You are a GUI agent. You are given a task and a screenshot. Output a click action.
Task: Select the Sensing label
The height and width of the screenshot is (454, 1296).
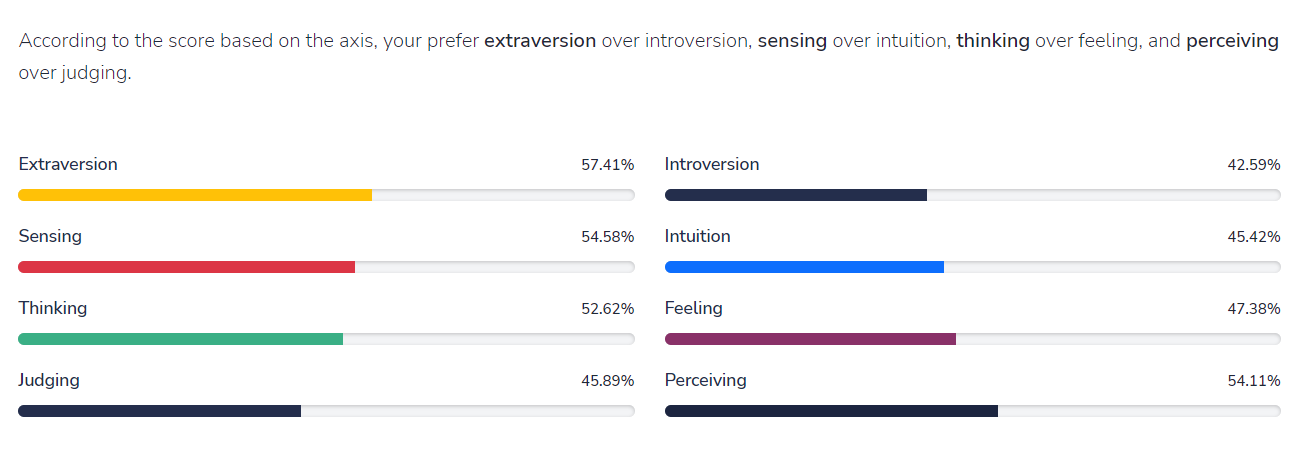pyautogui.click(x=50, y=236)
